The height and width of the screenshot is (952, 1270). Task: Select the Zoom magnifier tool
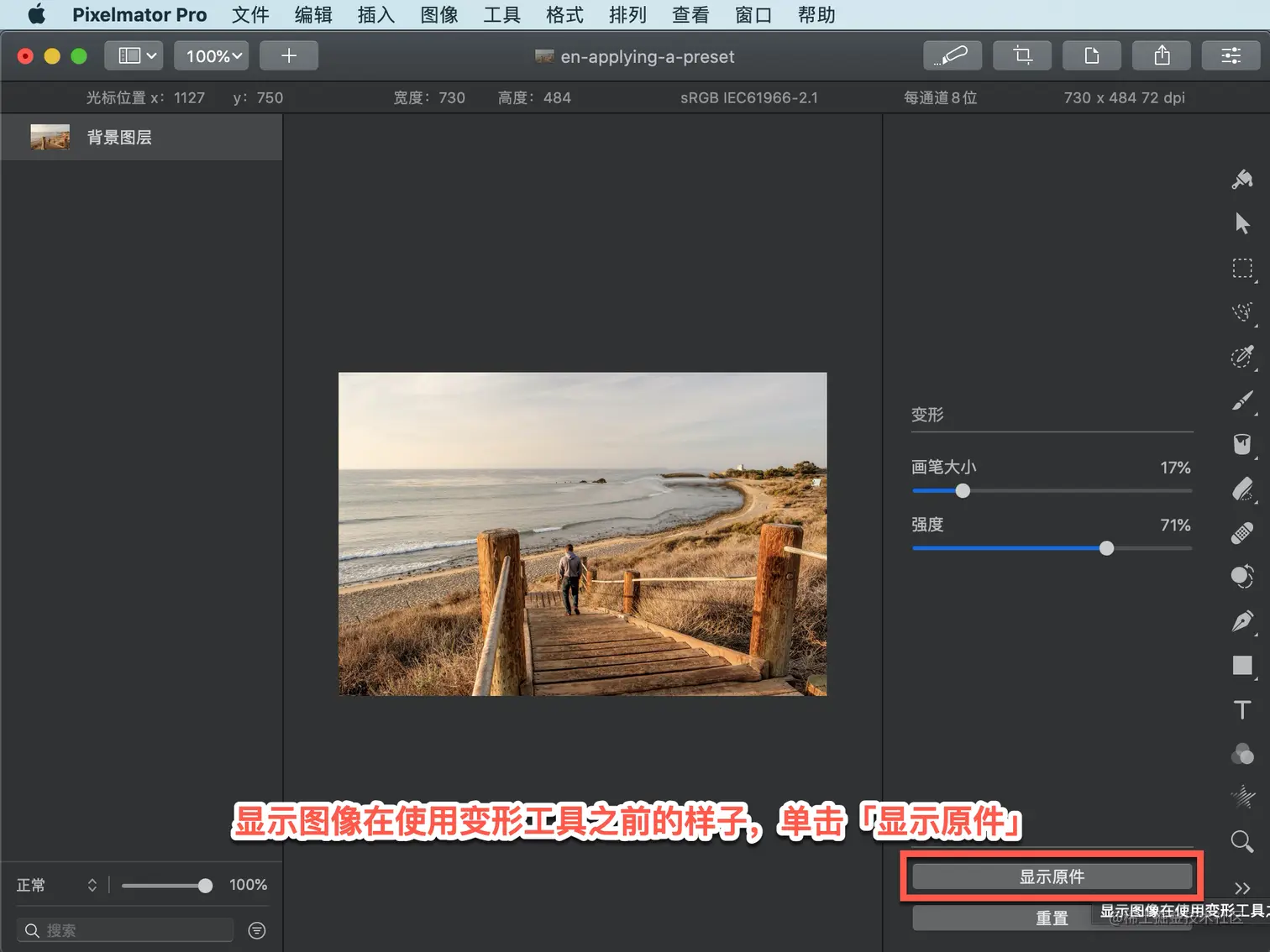[x=1242, y=841]
